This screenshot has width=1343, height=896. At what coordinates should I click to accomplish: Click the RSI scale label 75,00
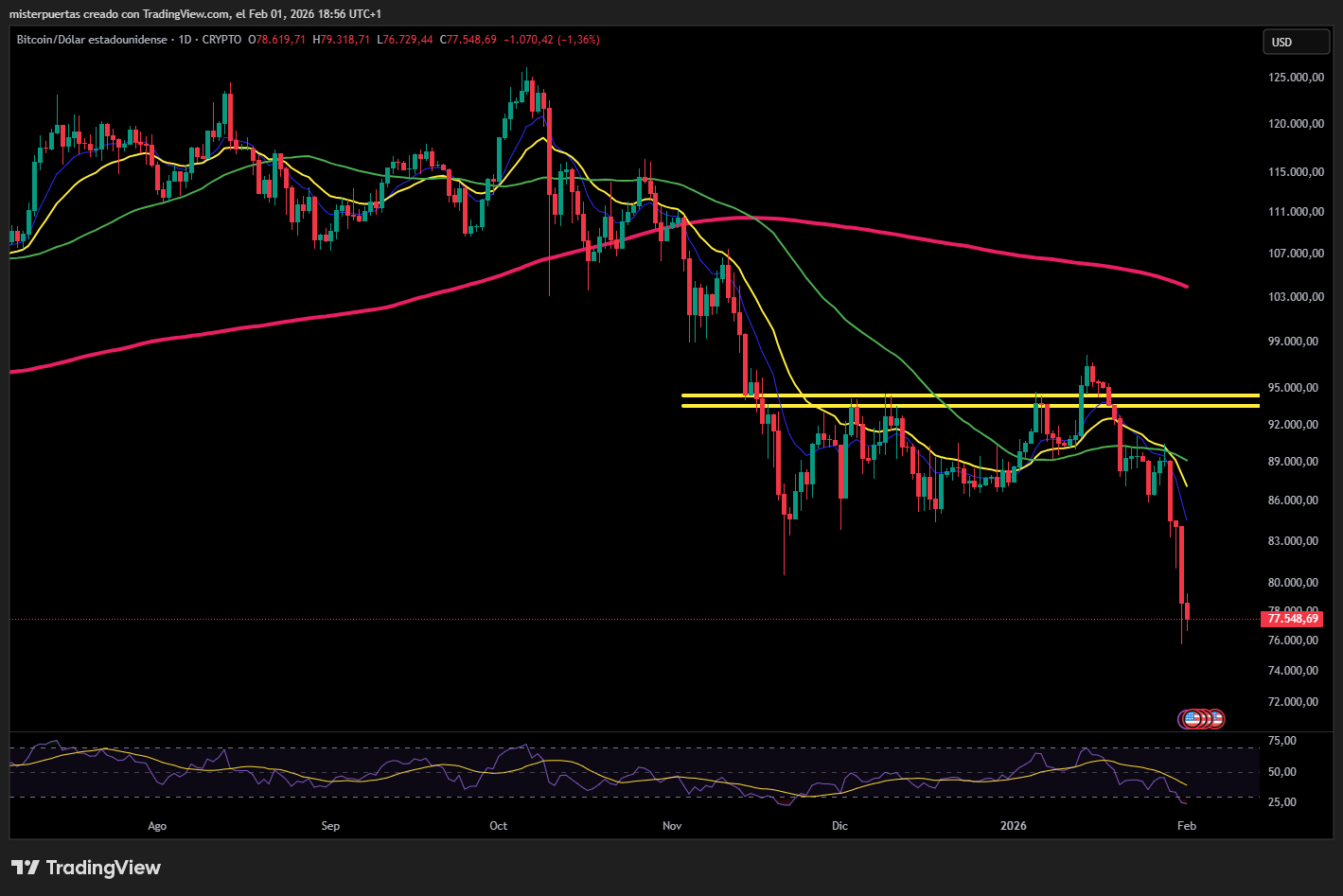[x=1283, y=741]
